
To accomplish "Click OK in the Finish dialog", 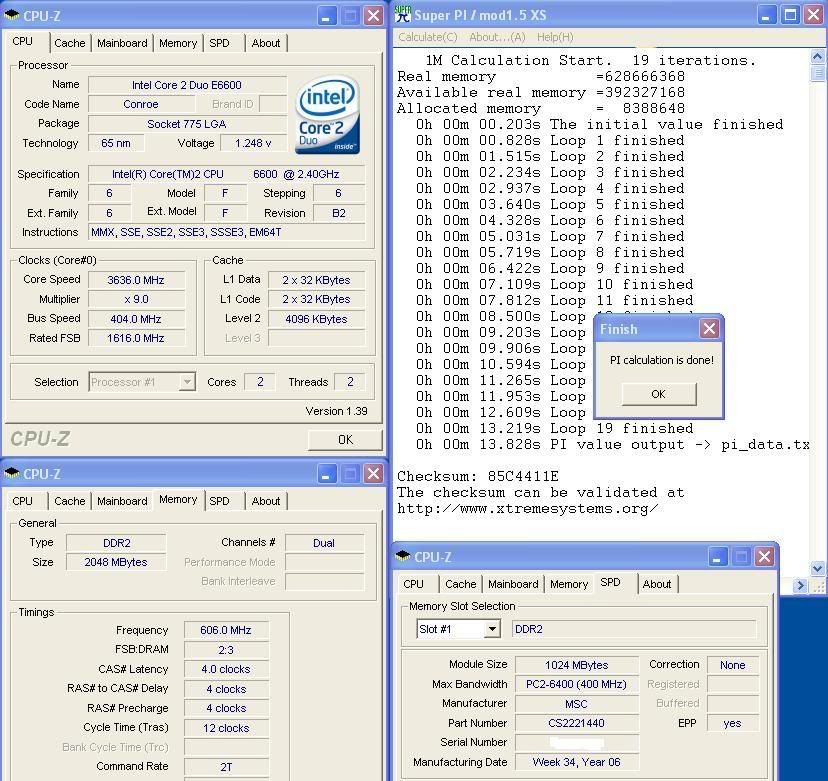I will 658,394.
